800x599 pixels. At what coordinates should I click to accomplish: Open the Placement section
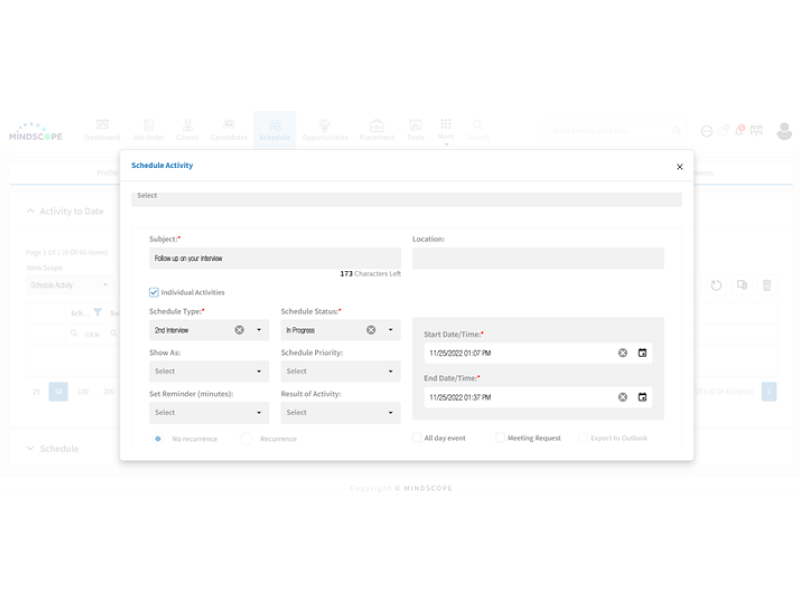[378, 128]
